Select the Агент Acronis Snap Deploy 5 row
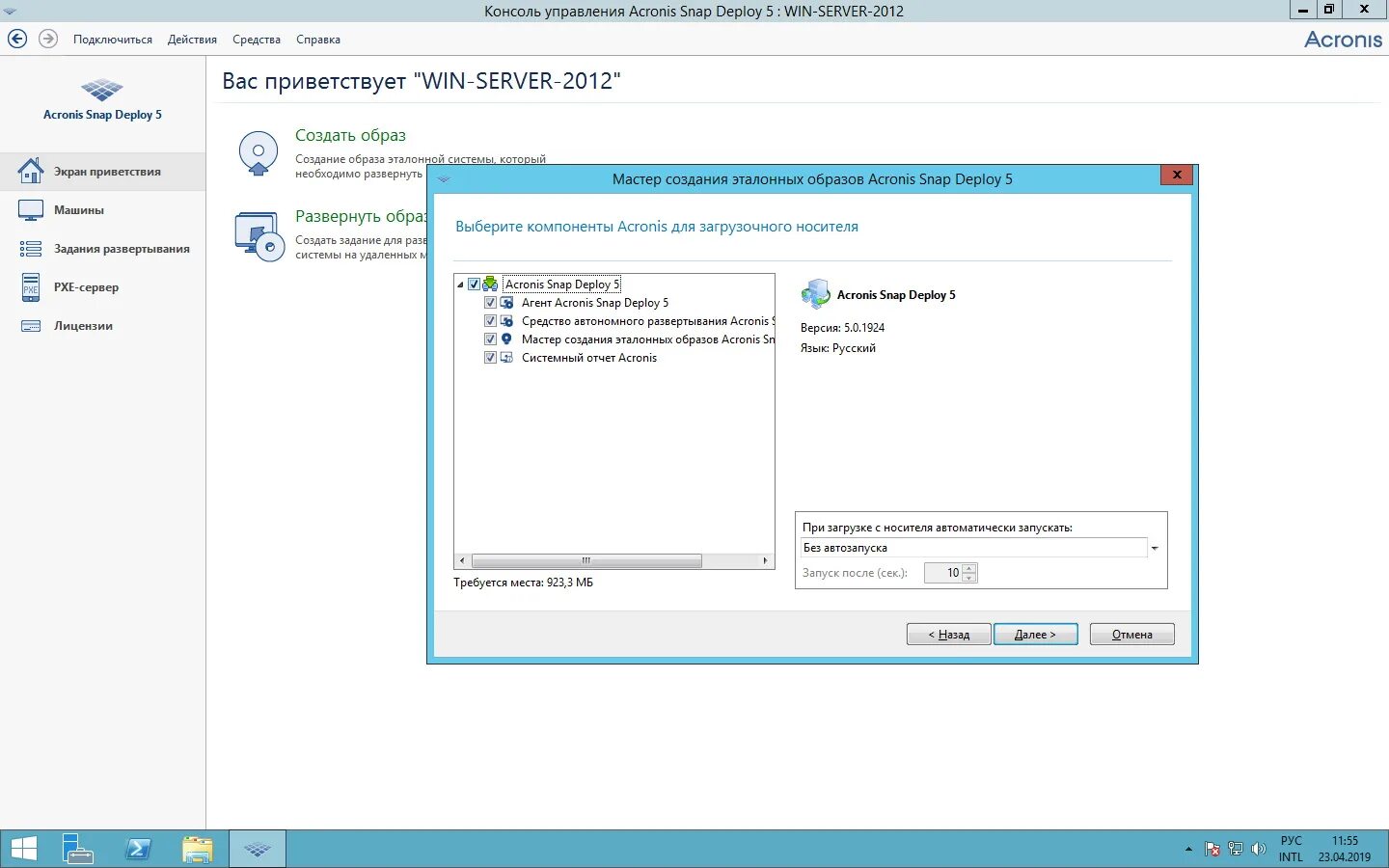Image resolution: width=1389 pixels, height=868 pixels. 594,302
